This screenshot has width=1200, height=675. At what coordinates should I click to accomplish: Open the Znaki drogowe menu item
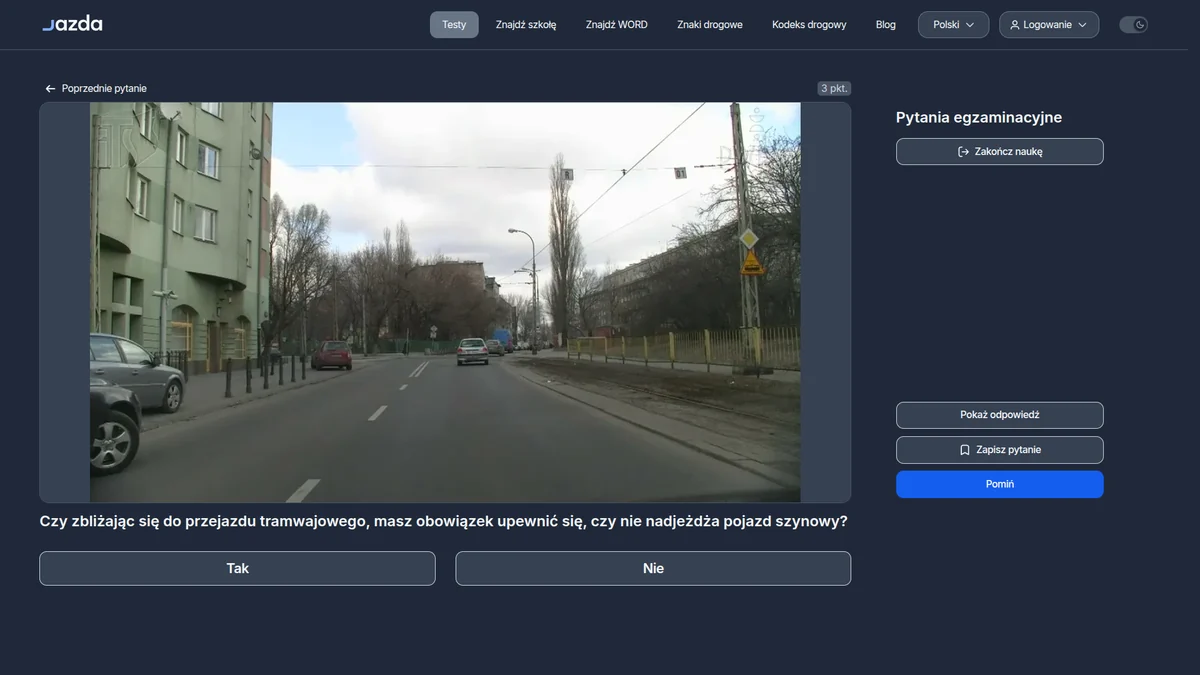coord(710,25)
